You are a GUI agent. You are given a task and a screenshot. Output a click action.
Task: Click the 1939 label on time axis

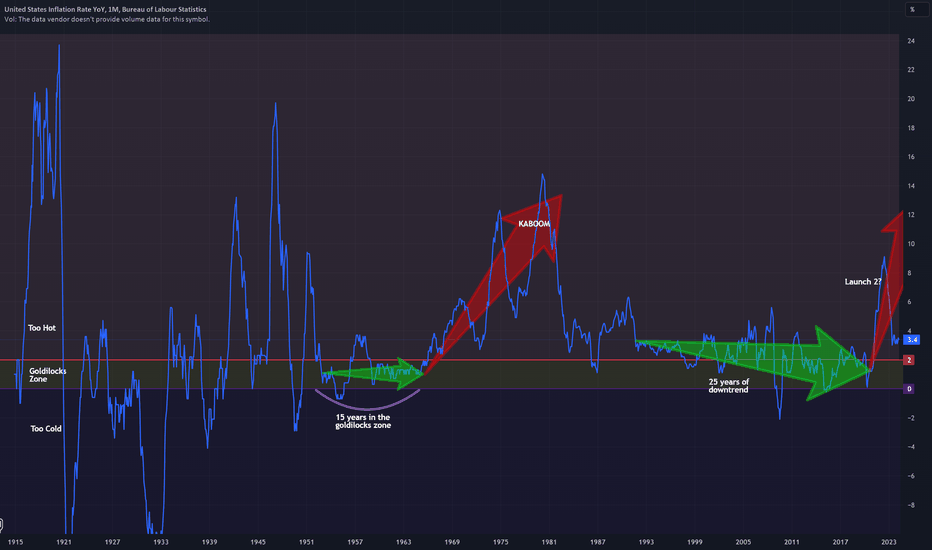[x=209, y=542]
